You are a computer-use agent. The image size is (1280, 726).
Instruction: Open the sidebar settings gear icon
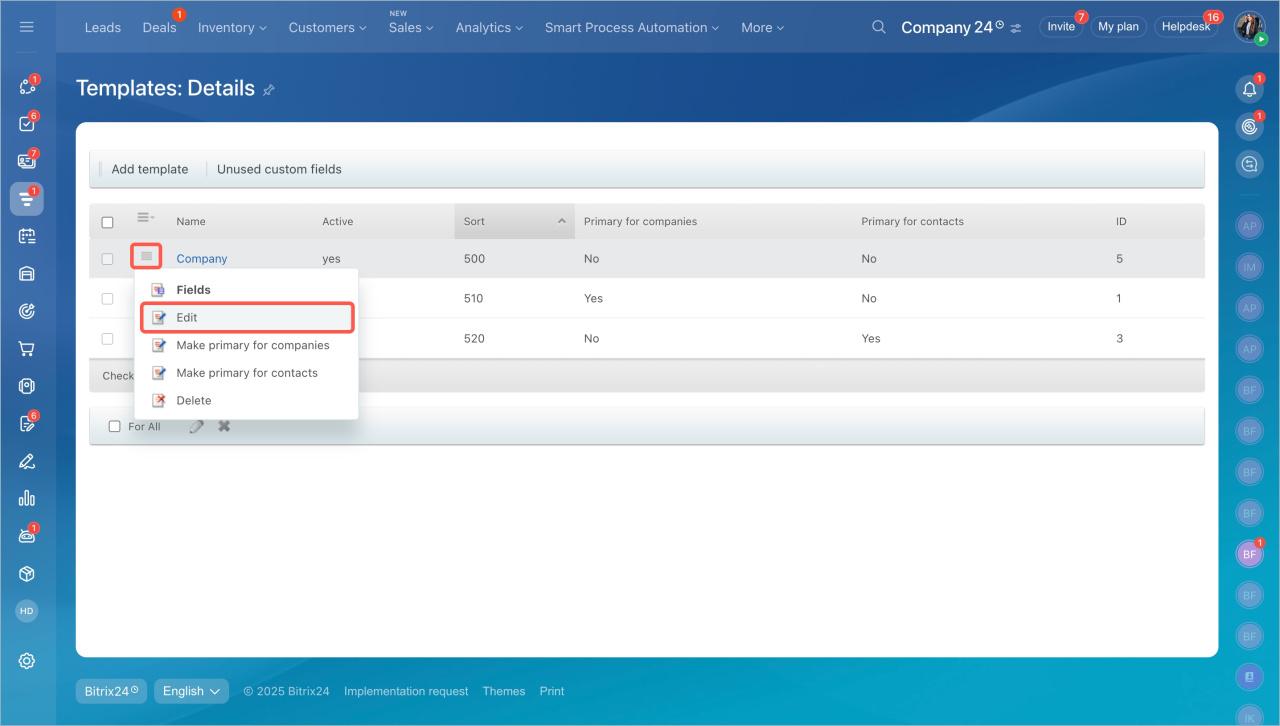tap(27, 661)
